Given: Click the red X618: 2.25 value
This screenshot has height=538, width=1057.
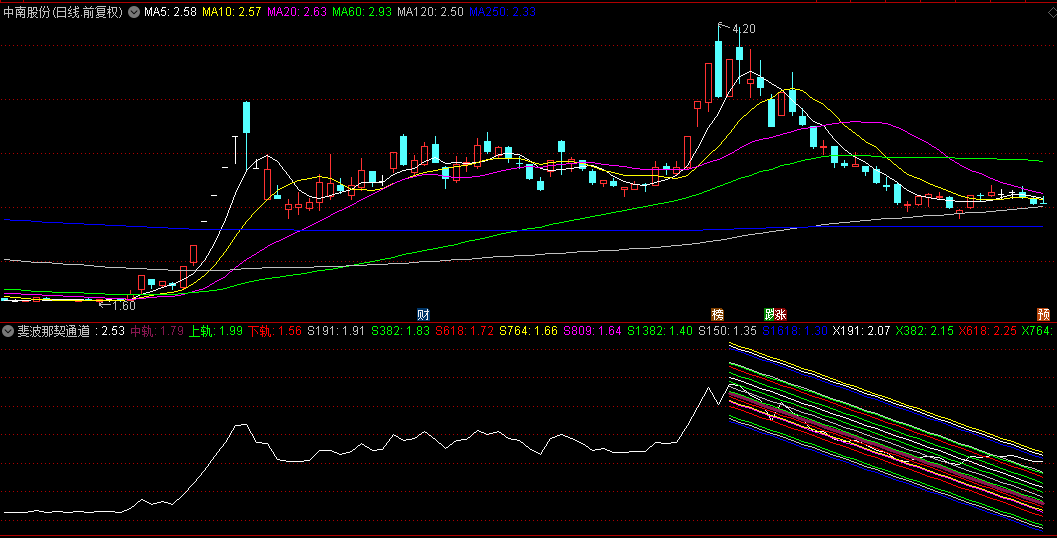Looking at the screenshot, I should [x=988, y=331].
